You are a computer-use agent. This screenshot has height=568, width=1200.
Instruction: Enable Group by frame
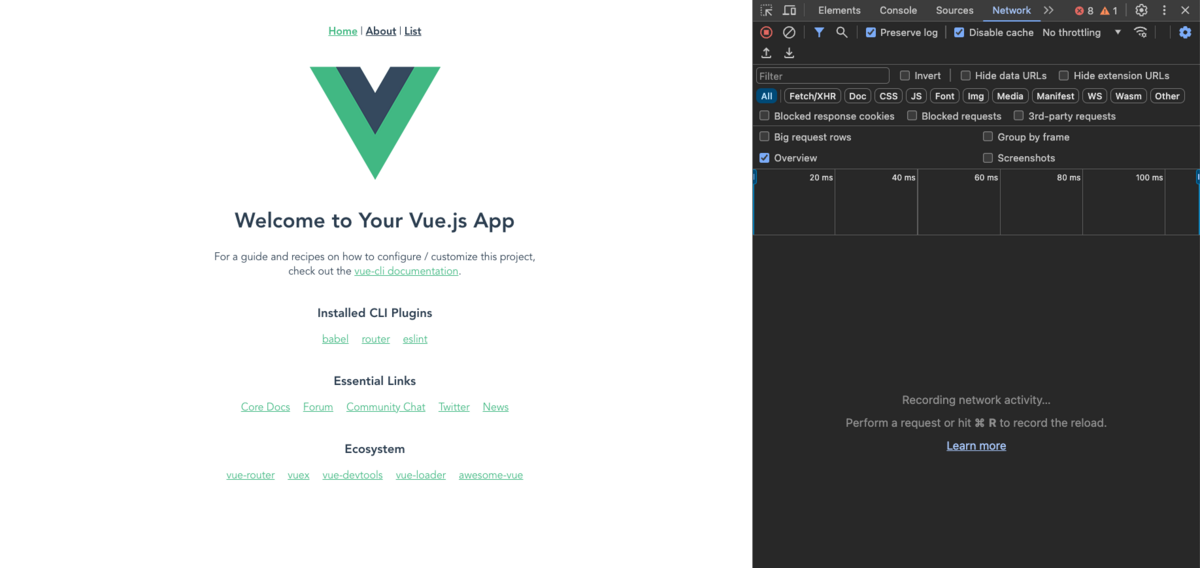(988, 137)
